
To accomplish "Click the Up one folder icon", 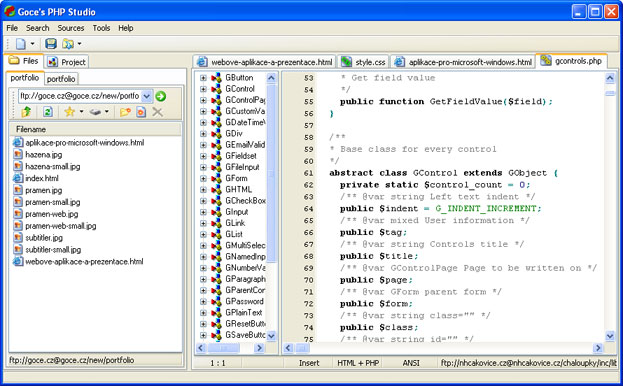I will pyautogui.click(x=27, y=112).
